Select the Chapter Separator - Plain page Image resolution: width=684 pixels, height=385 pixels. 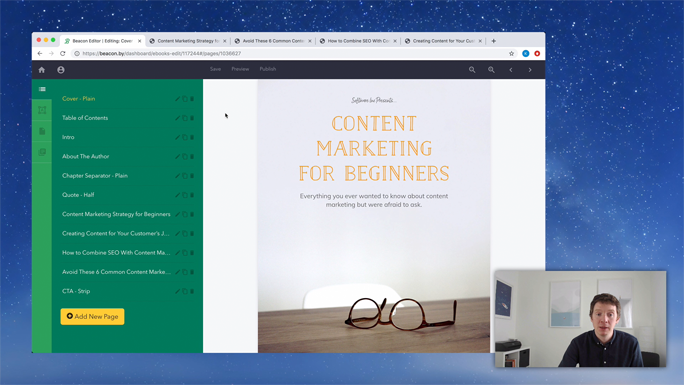[95, 176]
